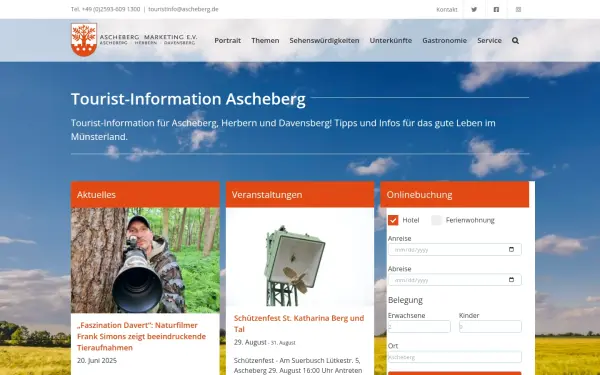Click the Ort text field
The height and width of the screenshot is (375, 600).
coord(455,357)
